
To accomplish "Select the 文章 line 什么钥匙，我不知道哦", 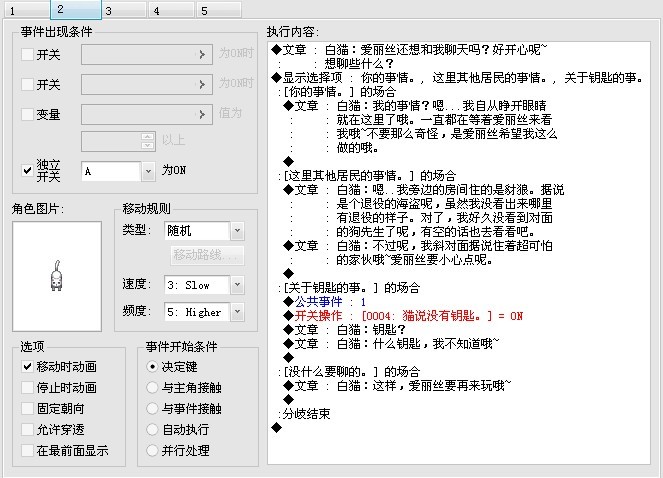I will click(392, 343).
